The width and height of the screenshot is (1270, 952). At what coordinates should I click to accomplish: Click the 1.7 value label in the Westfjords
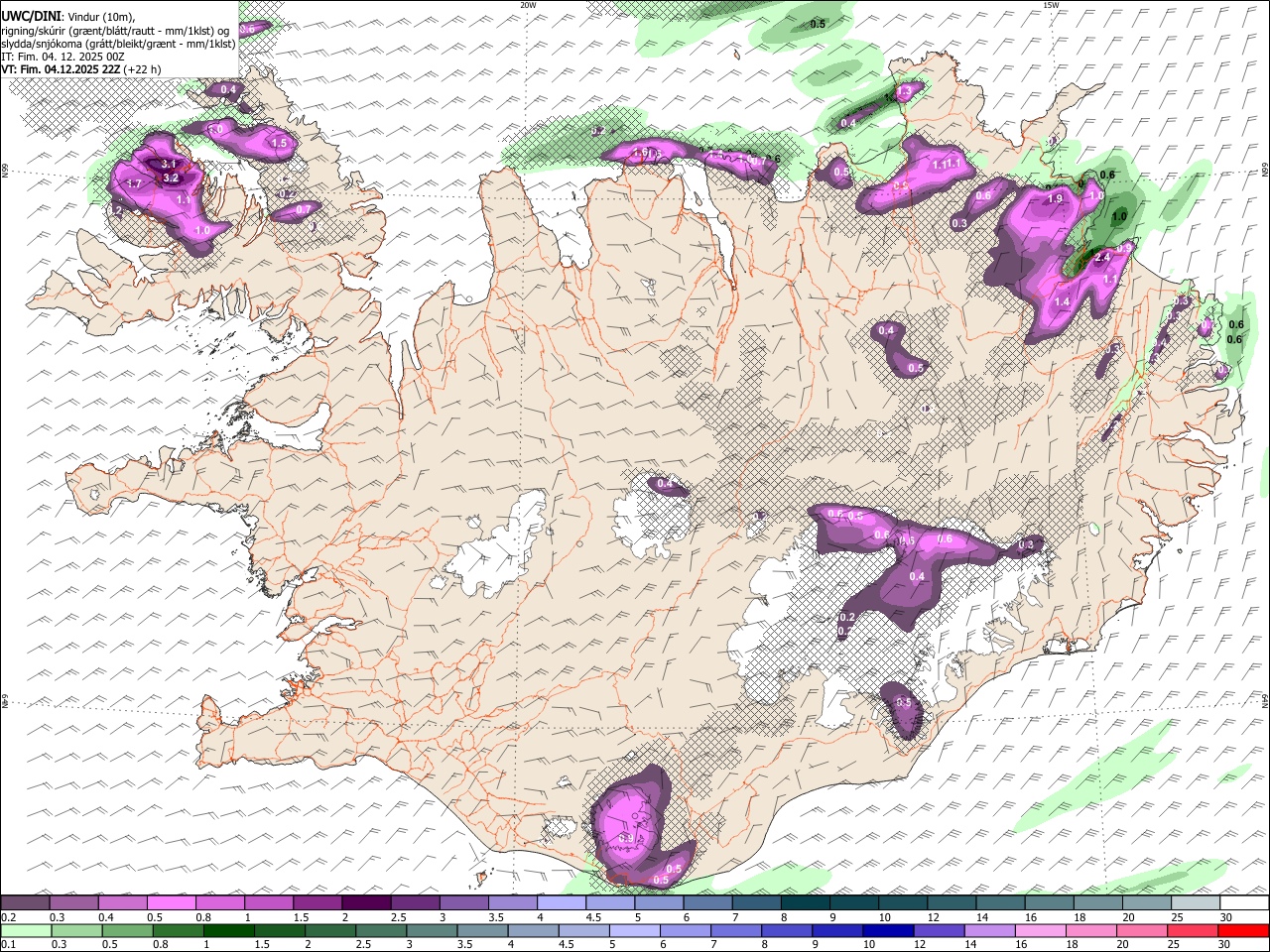(134, 184)
